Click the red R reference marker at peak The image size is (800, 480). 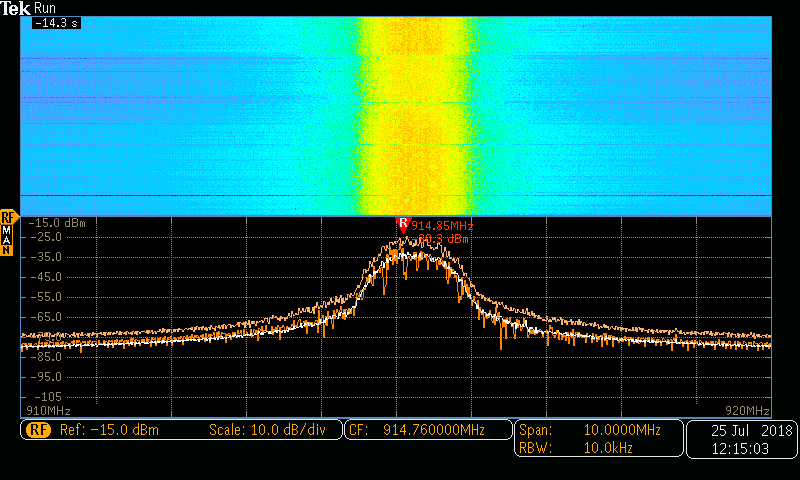403,223
